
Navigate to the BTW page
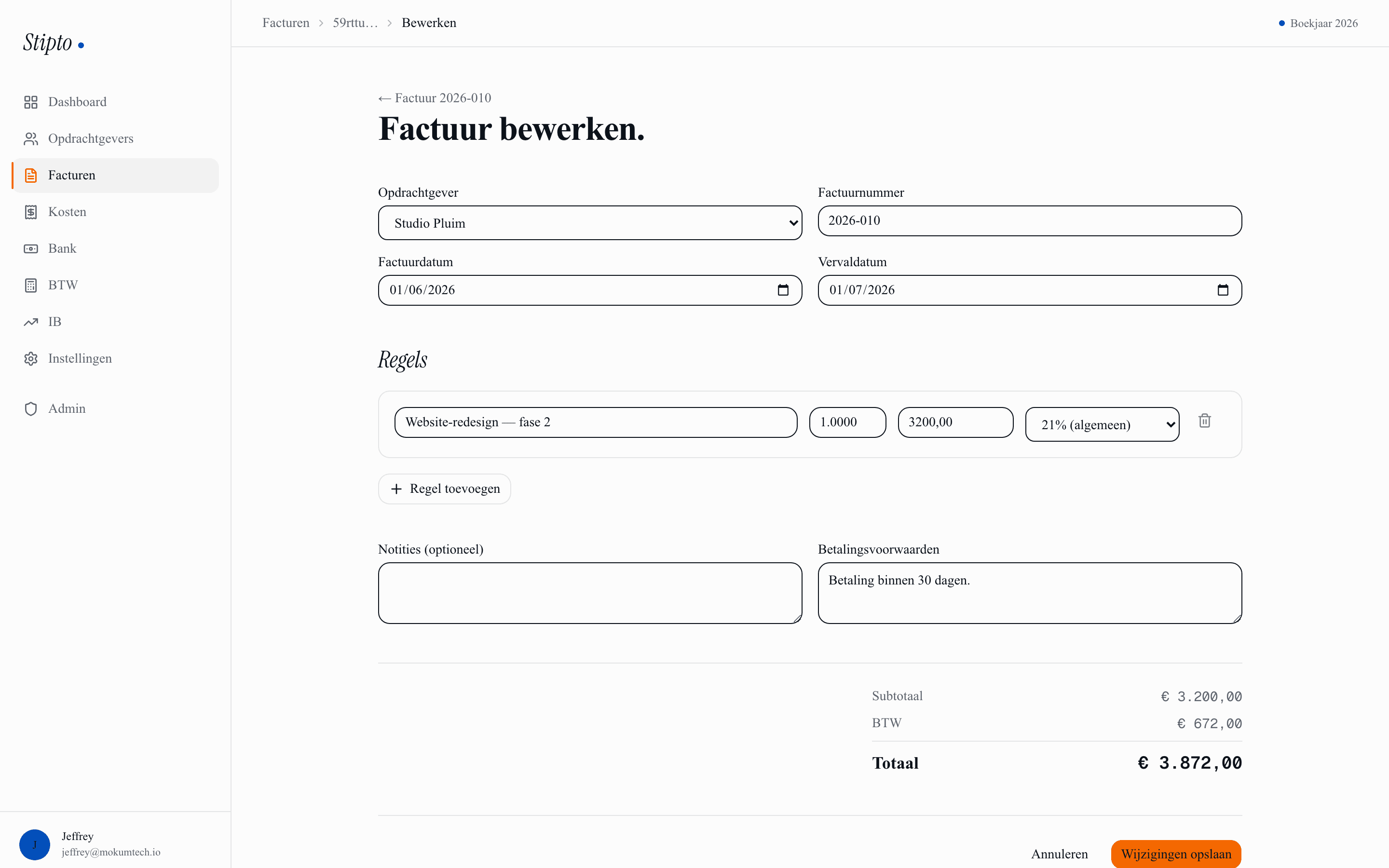point(115,285)
